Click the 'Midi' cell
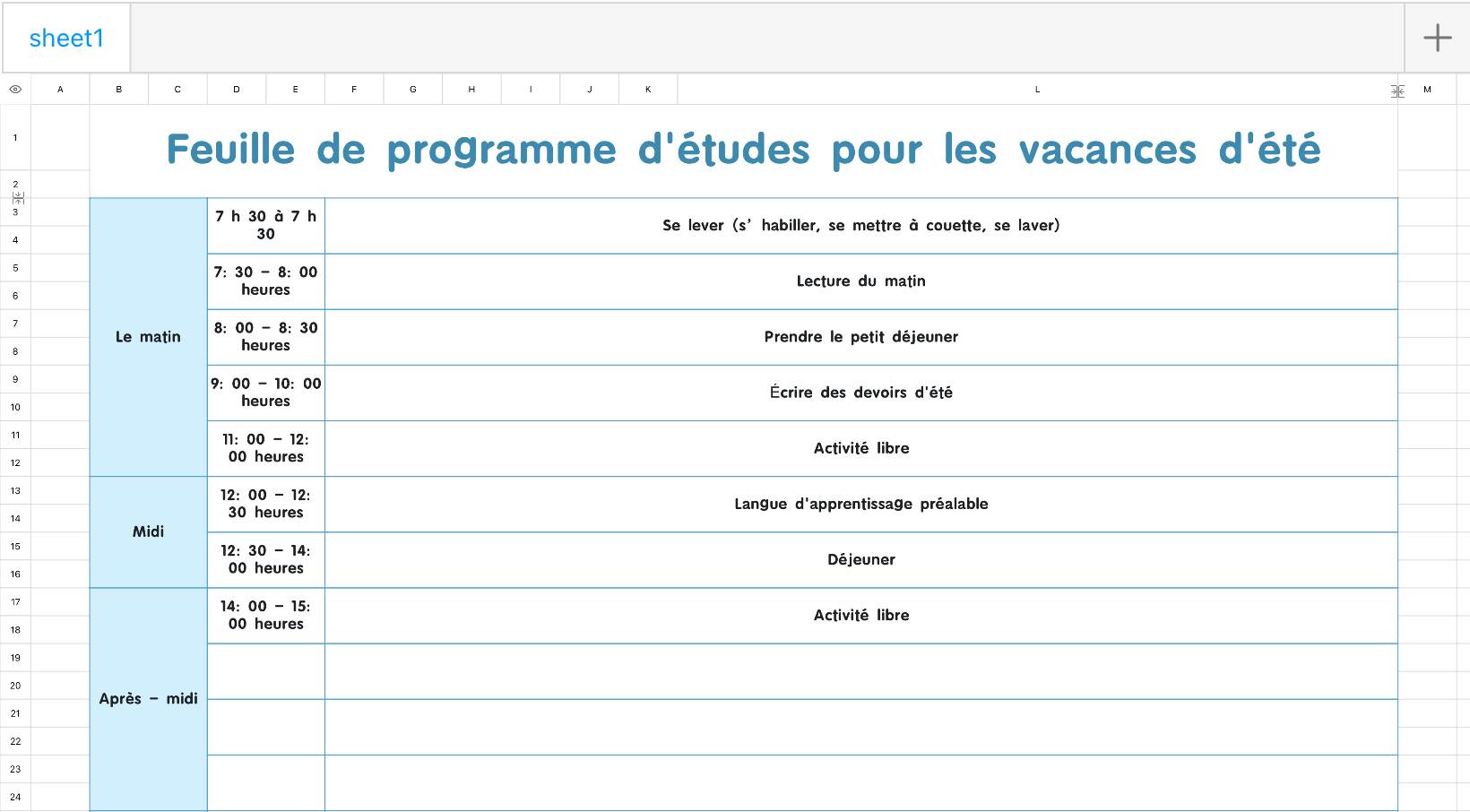Screen dimensions: 1470x812 [149, 532]
